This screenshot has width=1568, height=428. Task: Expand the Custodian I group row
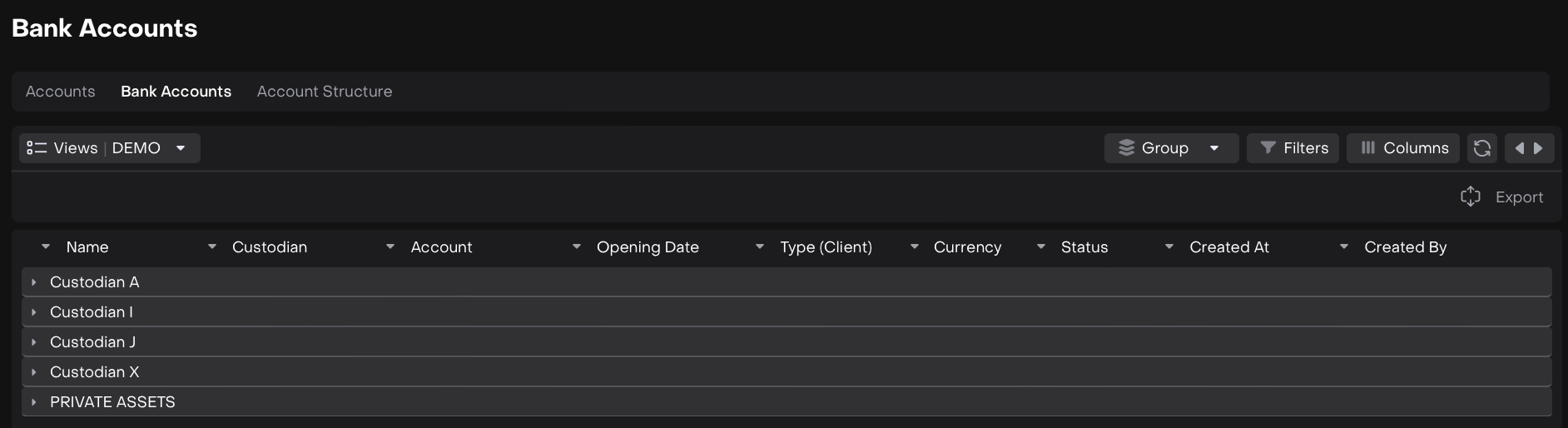point(34,312)
